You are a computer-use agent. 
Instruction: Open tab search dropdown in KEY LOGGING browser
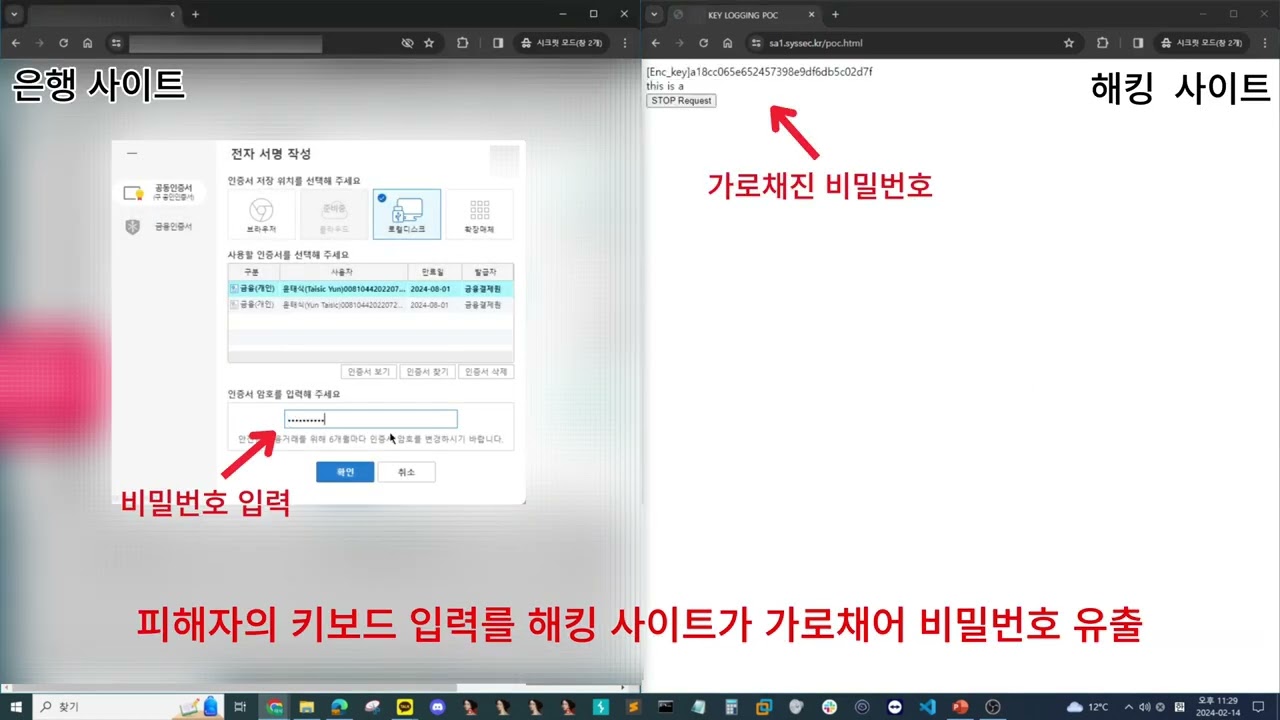[x=654, y=14]
